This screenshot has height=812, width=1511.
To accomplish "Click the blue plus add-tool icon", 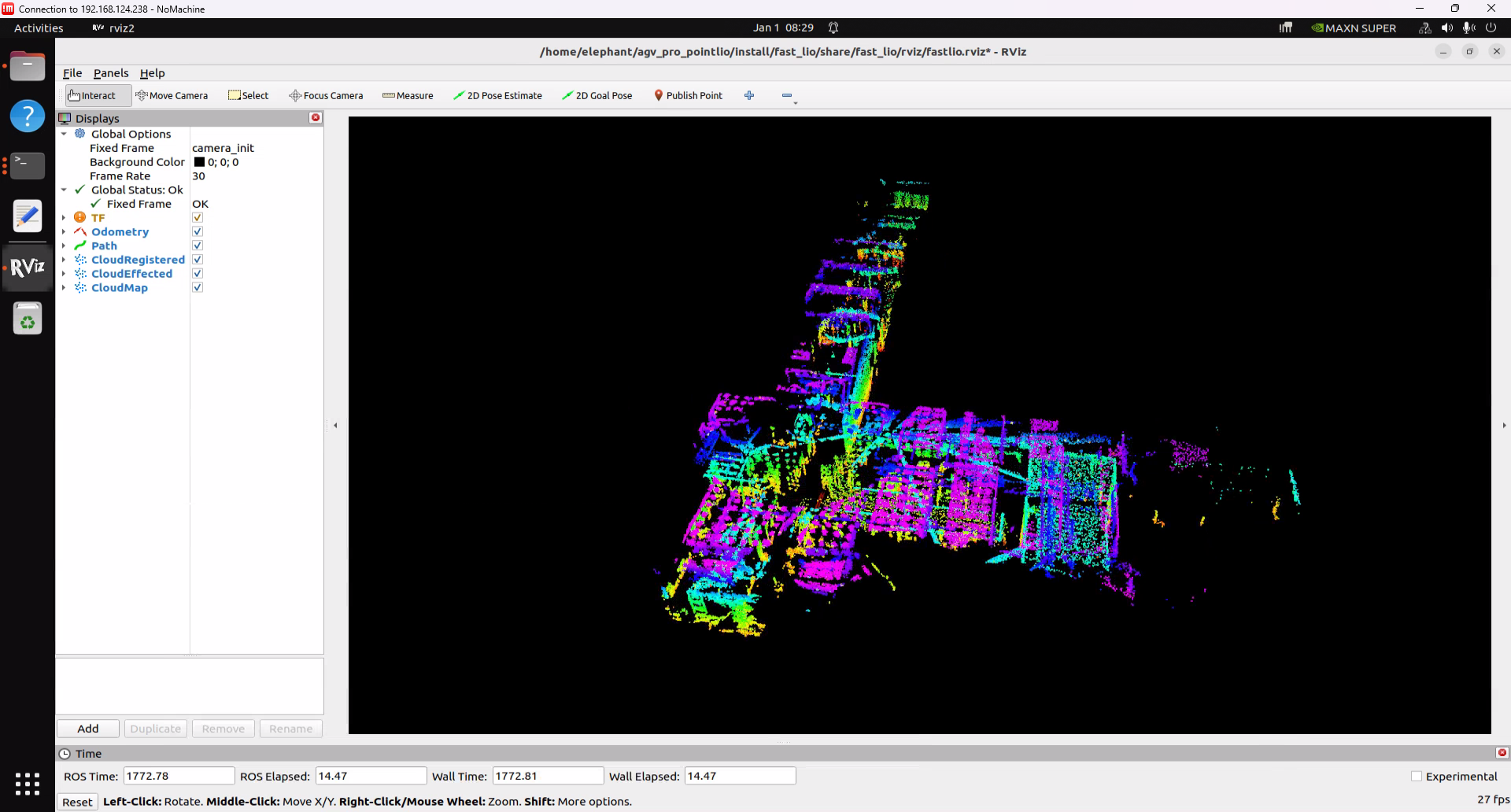I will (x=749, y=95).
